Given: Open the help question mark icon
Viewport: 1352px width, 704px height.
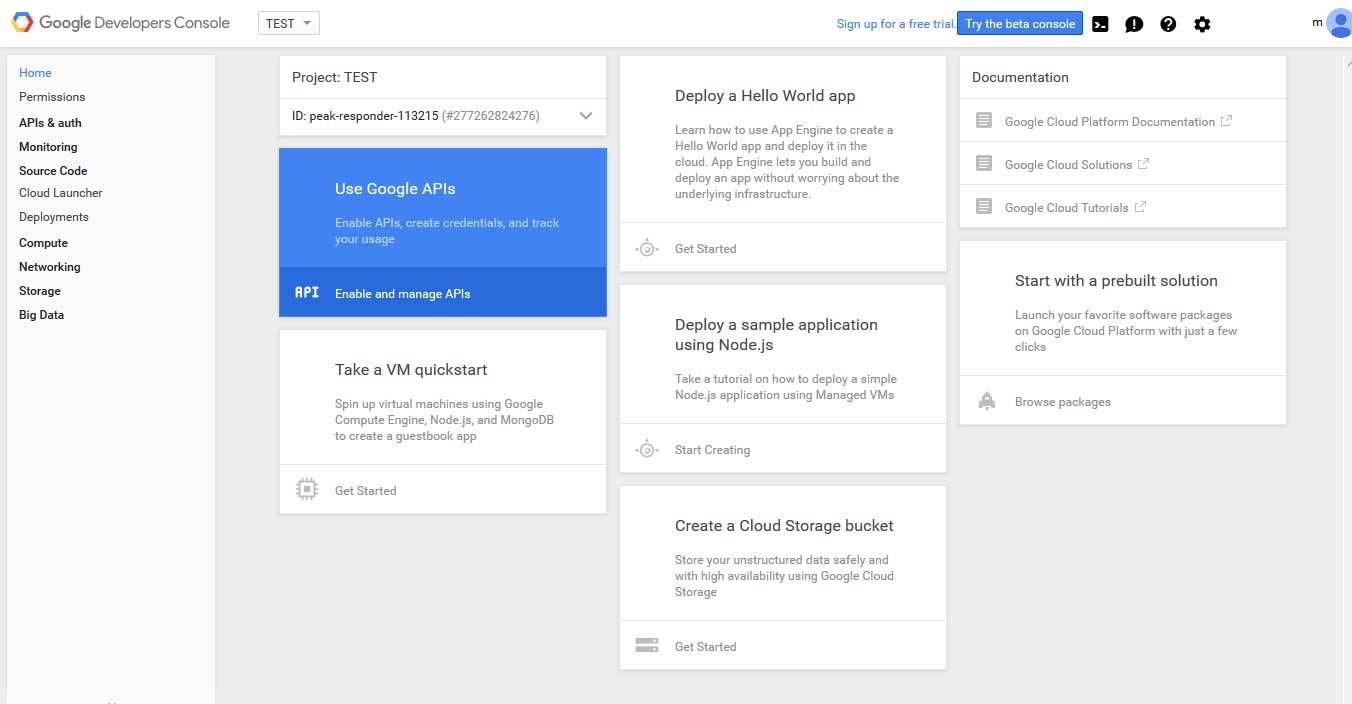Looking at the screenshot, I should pyautogui.click(x=1168, y=24).
